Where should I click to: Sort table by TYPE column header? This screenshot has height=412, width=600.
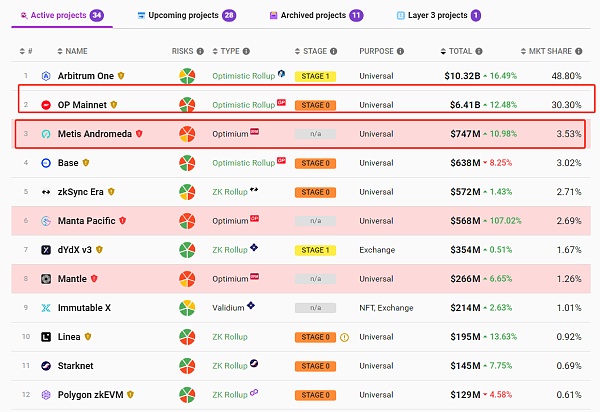click(x=229, y=50)
